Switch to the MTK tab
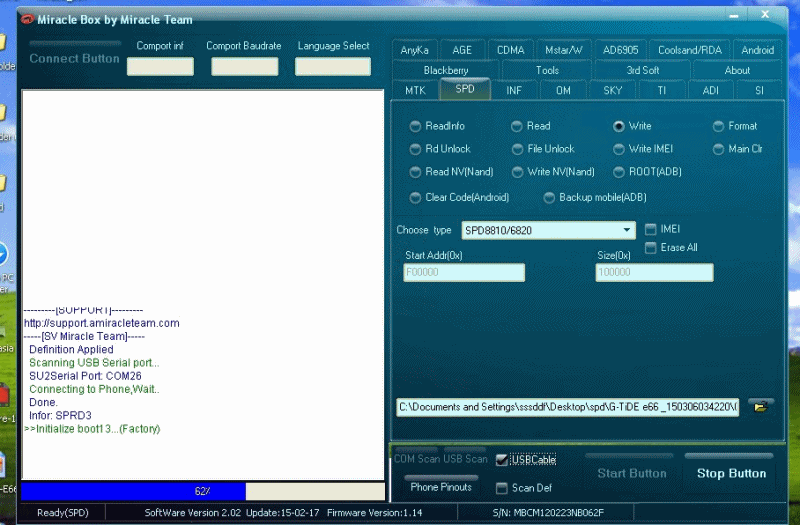Screen dimensions: 800x525 point(415,90)
